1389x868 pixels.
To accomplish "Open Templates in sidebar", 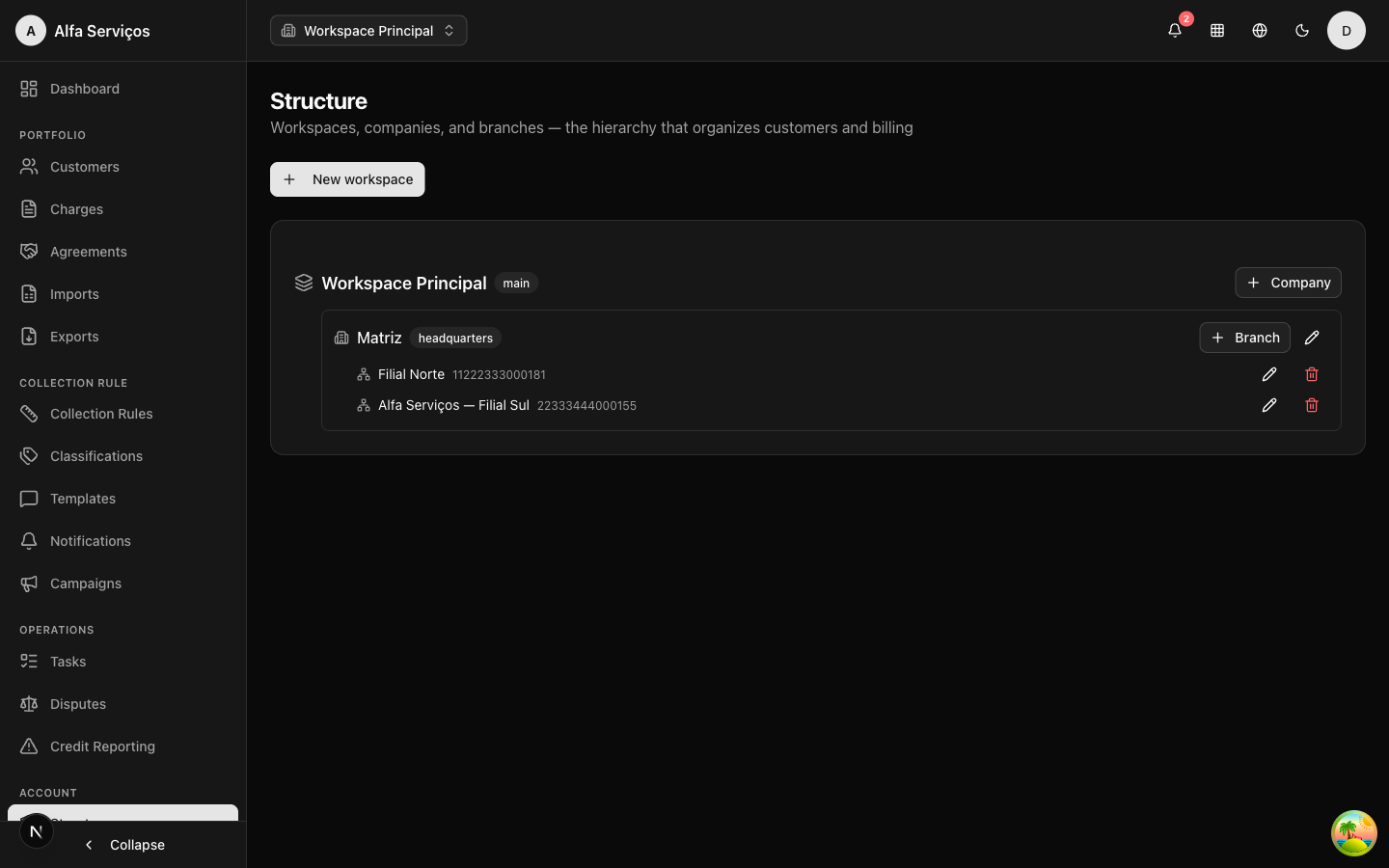I will pos(123,499).
